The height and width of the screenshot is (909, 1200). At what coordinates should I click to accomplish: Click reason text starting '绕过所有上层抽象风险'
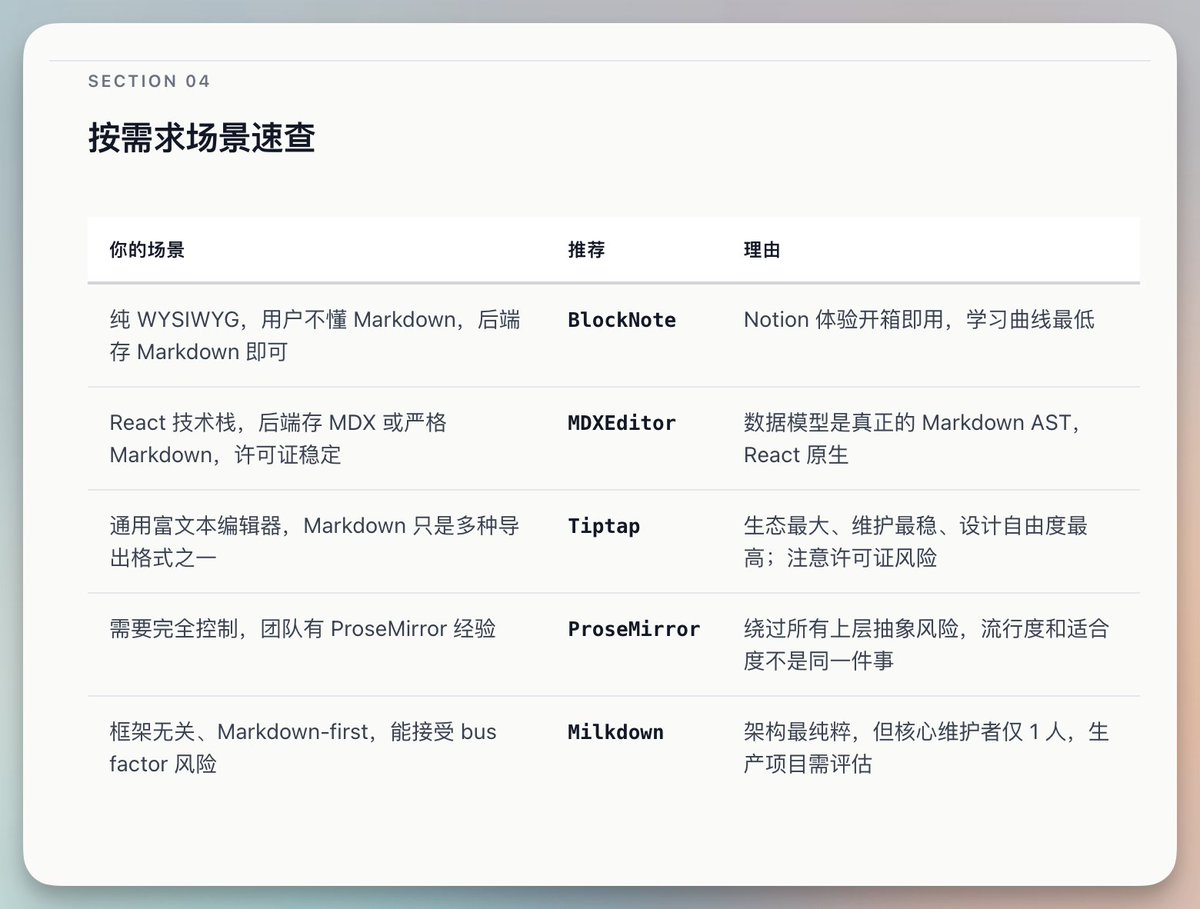coord(927,644)
